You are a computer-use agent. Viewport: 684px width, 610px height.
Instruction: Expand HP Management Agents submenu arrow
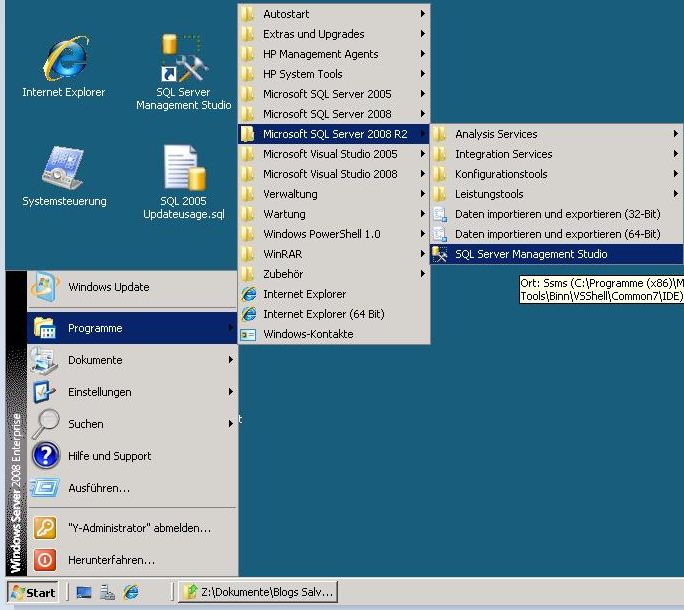coord(422,54)
